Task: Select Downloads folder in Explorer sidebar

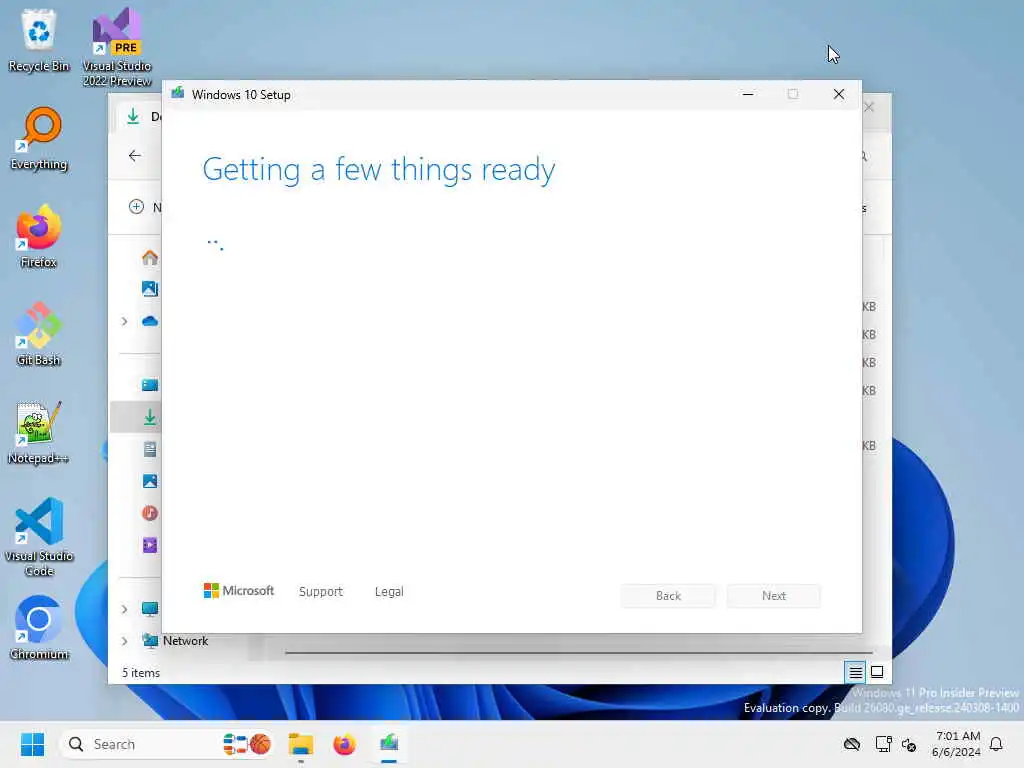Action: coord(150,417)
